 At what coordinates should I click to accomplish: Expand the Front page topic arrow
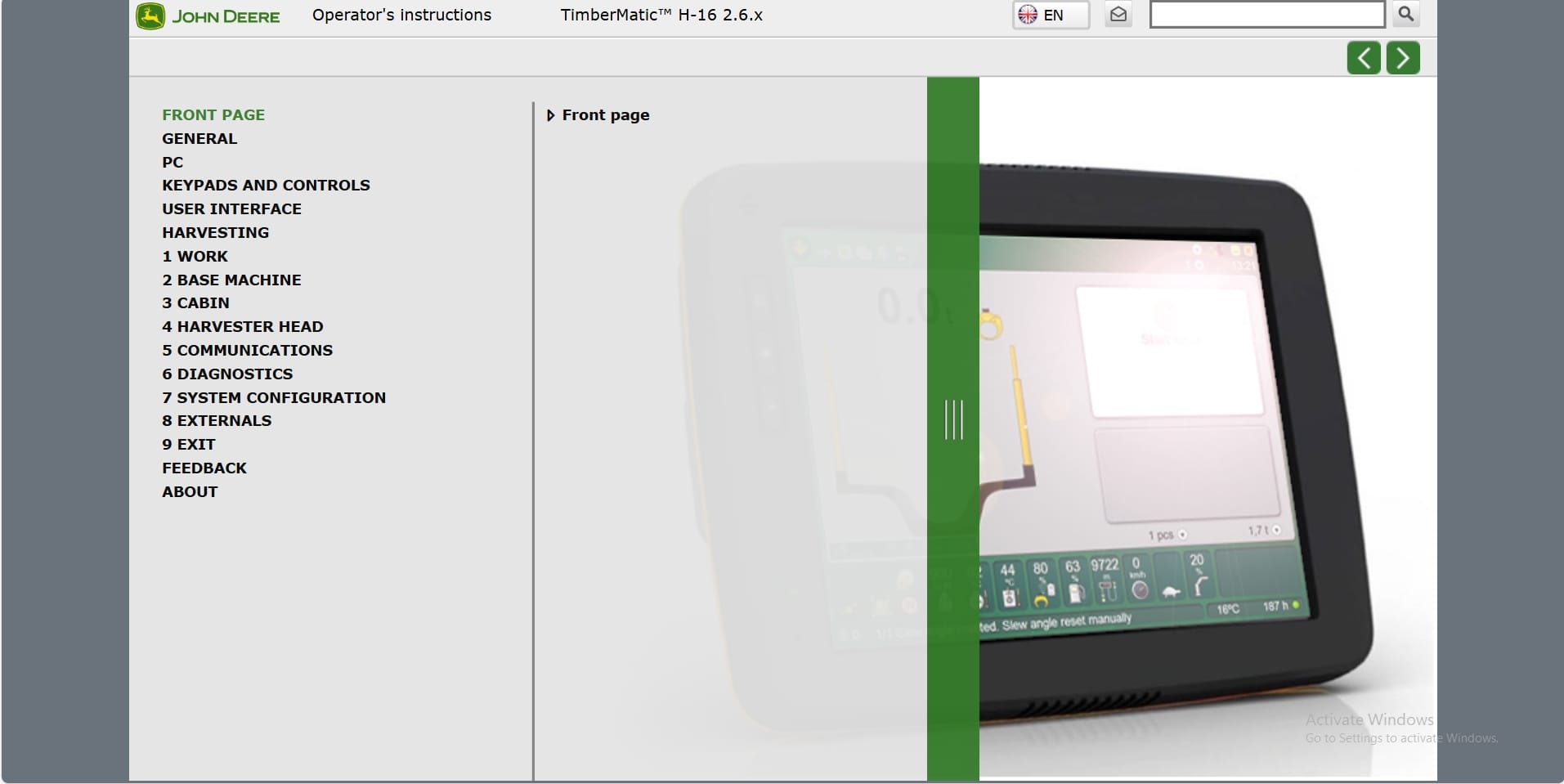550,115
